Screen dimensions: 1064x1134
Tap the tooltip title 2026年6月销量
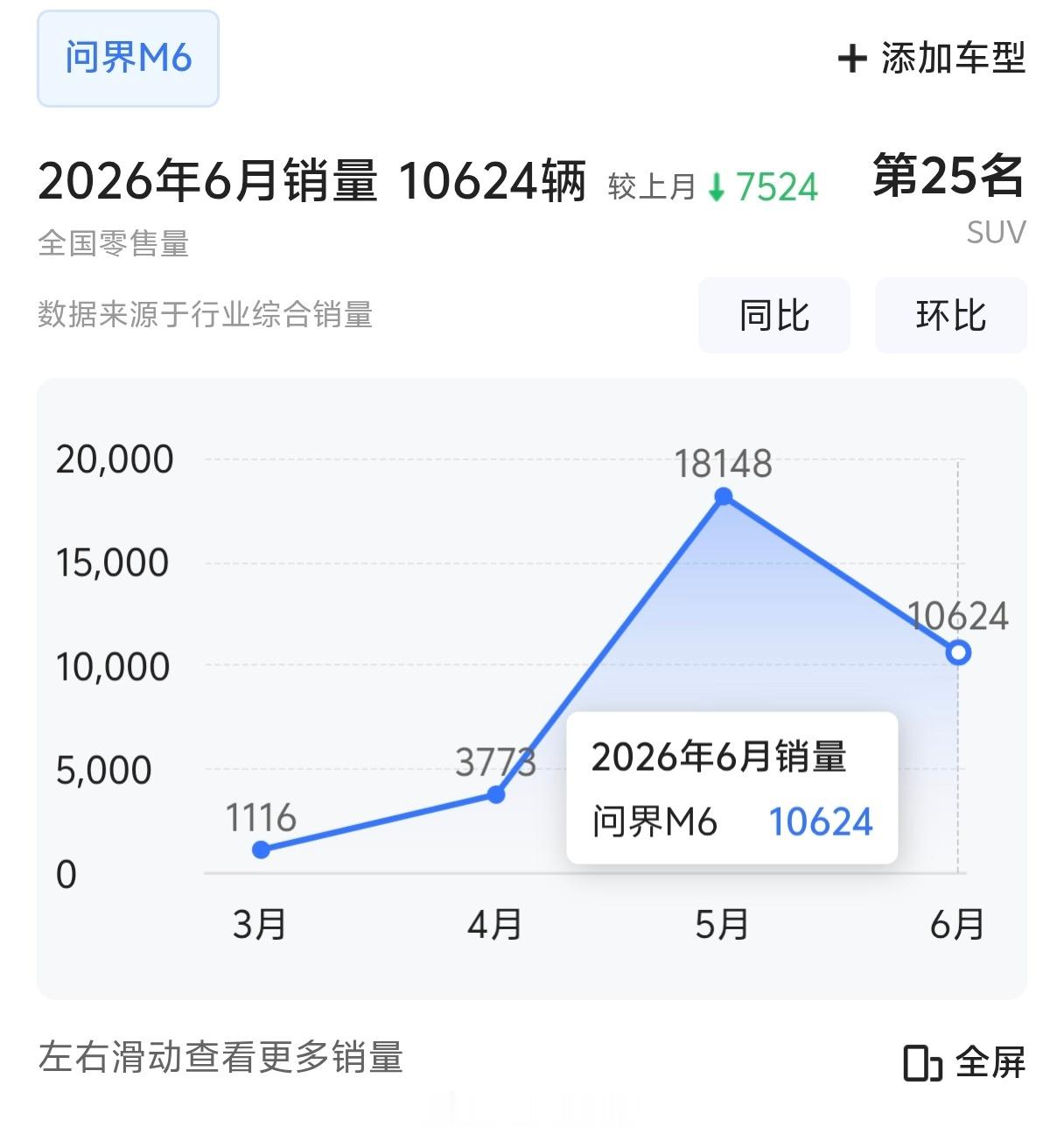[719, 757]
